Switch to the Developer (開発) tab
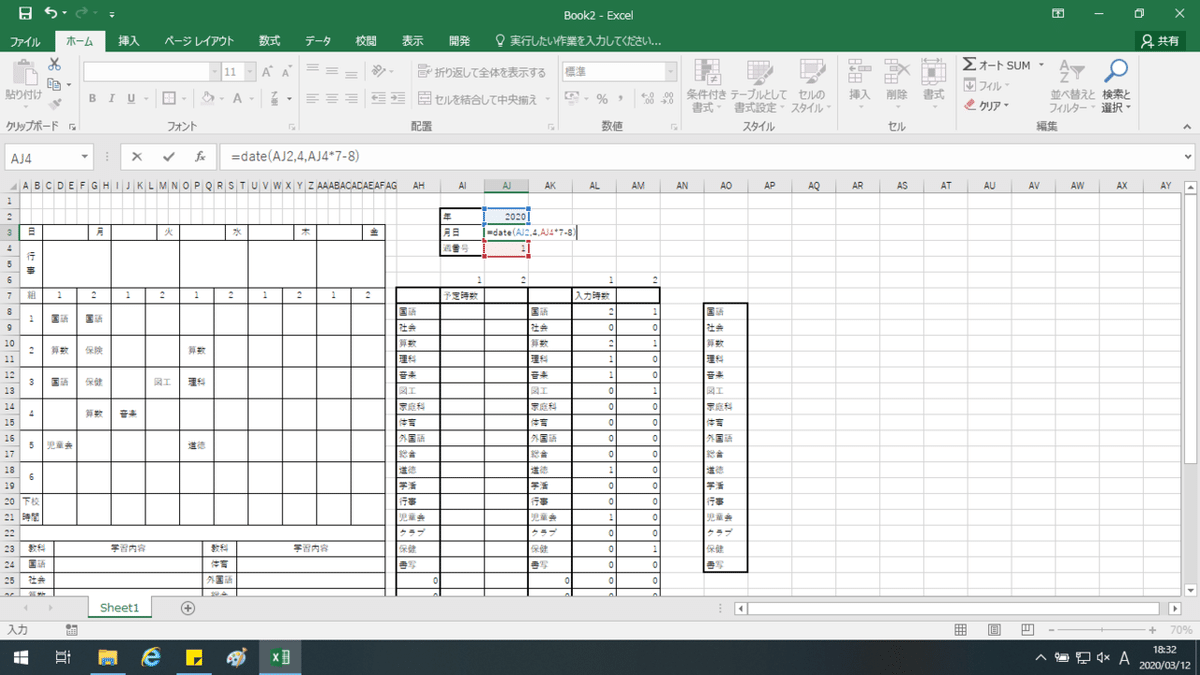Image resolution: width=1200 pixels, height=675 pixels. point(459,41)
